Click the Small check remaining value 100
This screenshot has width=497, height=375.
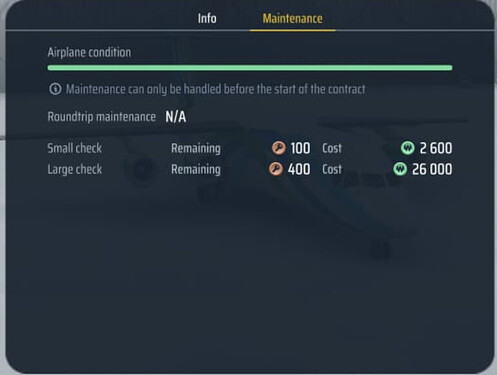pos(300,148)
